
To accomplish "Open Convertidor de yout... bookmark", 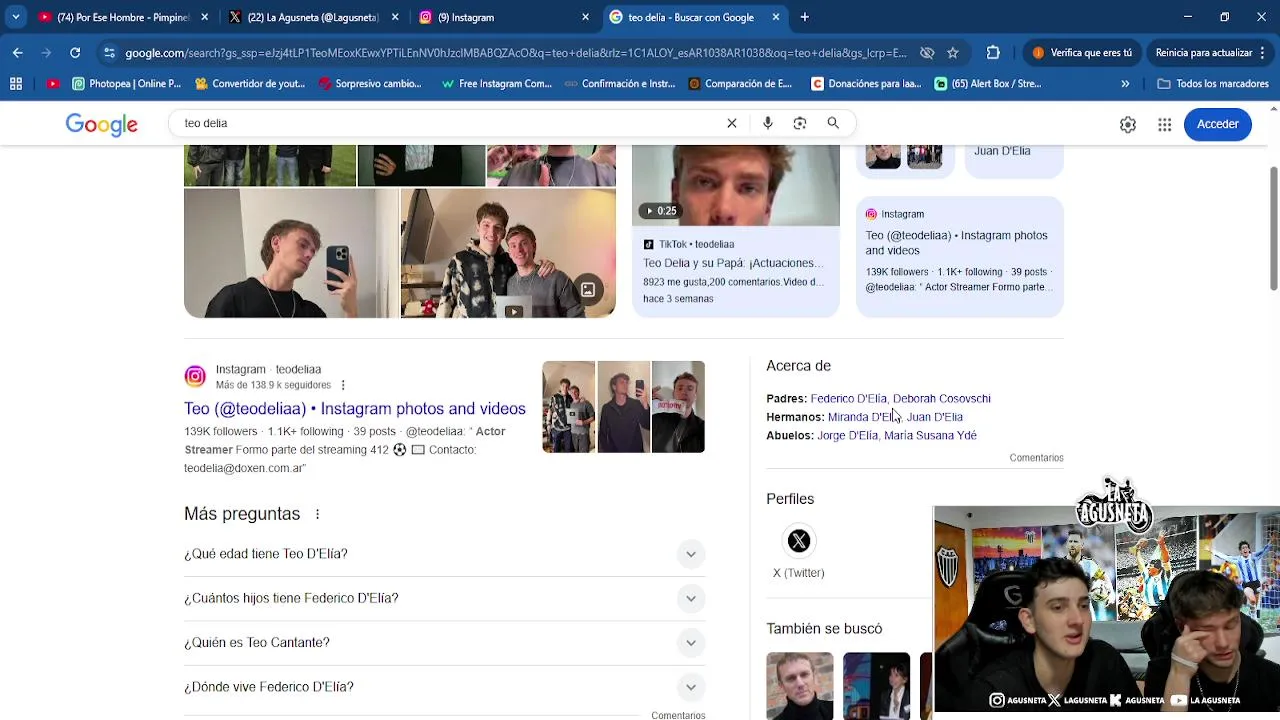I will [x=250, y=84].
